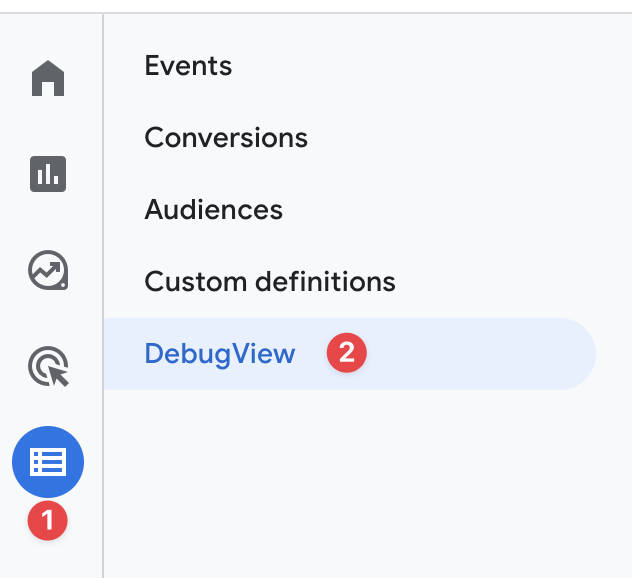Open Reports via the bar chart icon

(x=48, y=174)
